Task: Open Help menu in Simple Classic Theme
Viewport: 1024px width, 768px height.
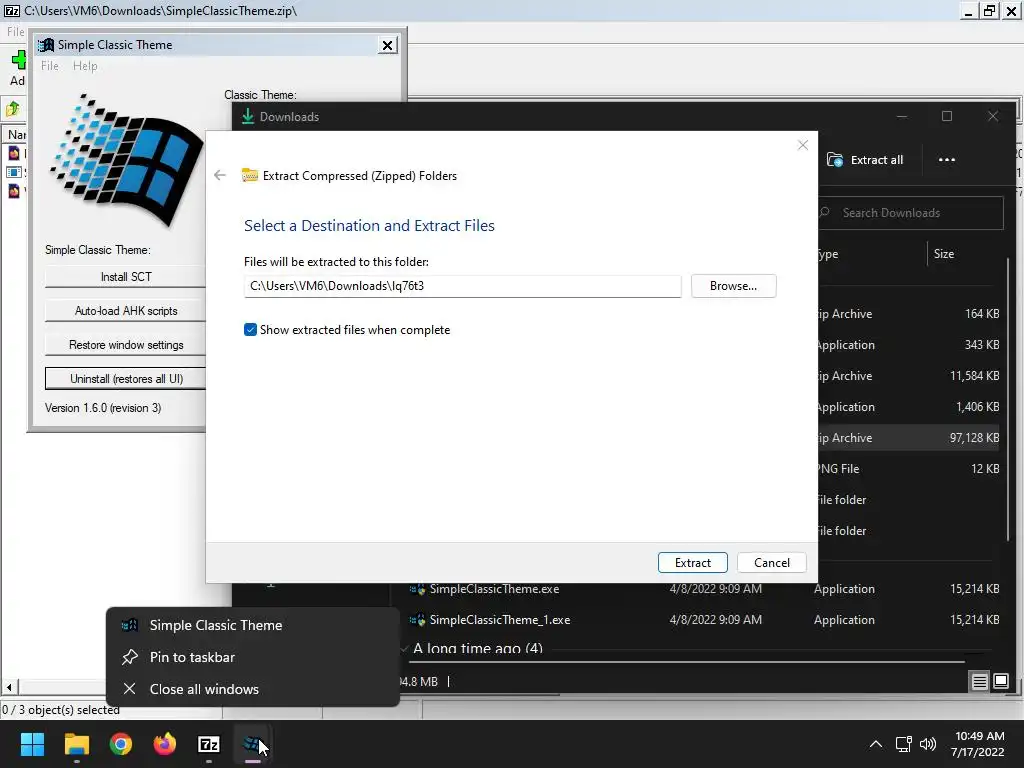Action: pos(85,66)
